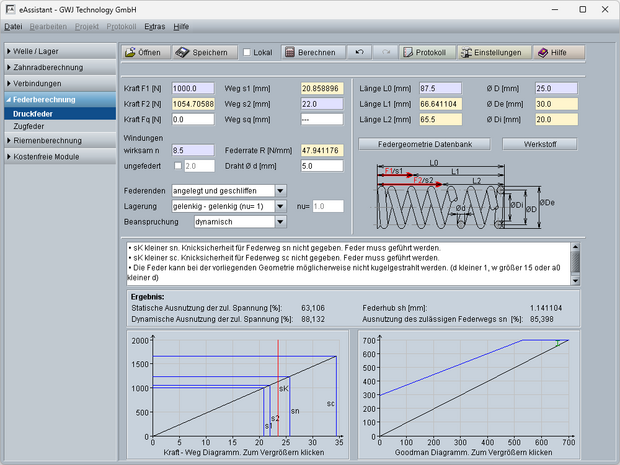Viewport: 620px width, 465px height.
Task: Click the redo arrow icon
Action: point(385,52)
